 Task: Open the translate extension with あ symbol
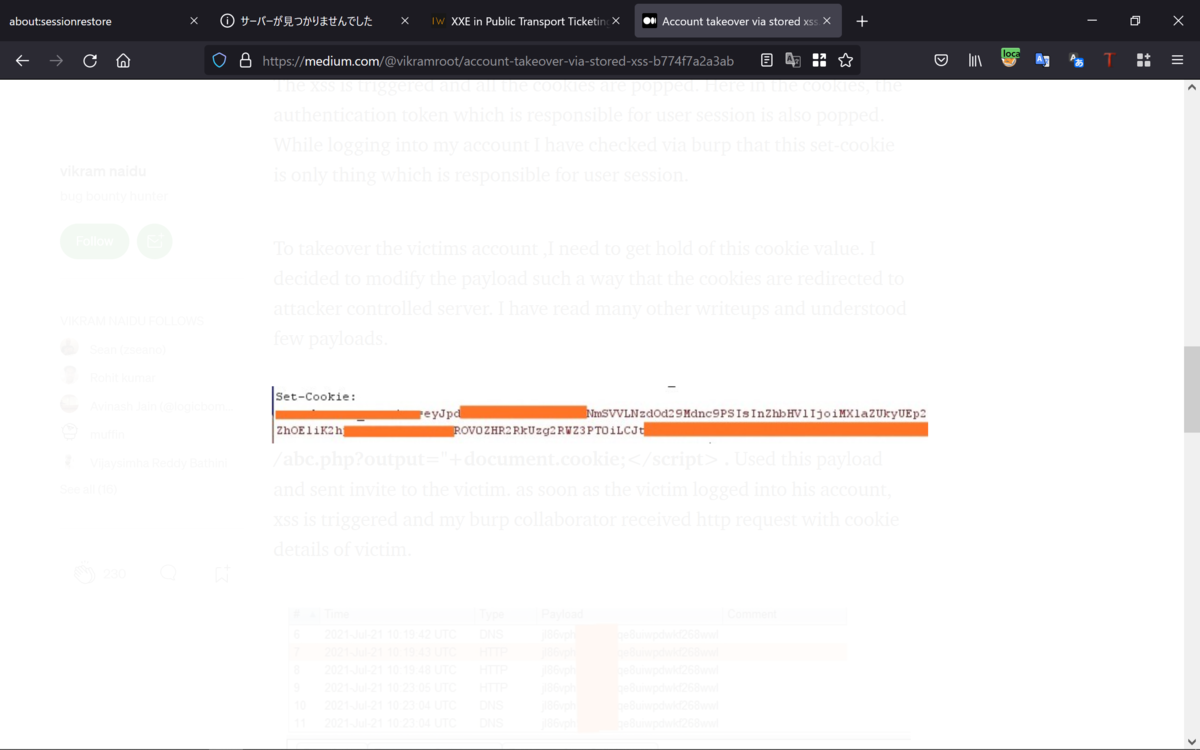[1076, 60]
